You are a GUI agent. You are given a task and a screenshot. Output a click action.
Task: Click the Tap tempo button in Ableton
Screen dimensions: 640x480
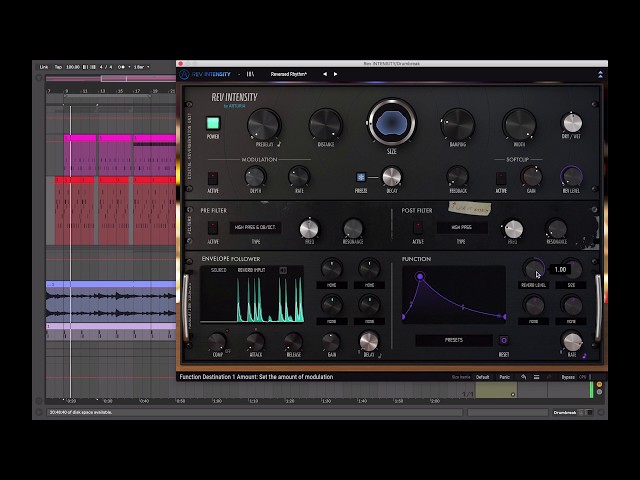pos(58,67)
